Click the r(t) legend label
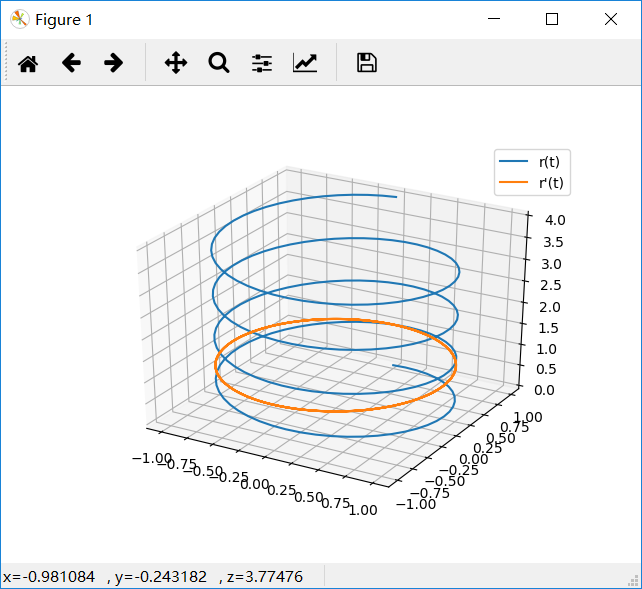Viewport: 642px width, 589px height. [x=549, y=163]
